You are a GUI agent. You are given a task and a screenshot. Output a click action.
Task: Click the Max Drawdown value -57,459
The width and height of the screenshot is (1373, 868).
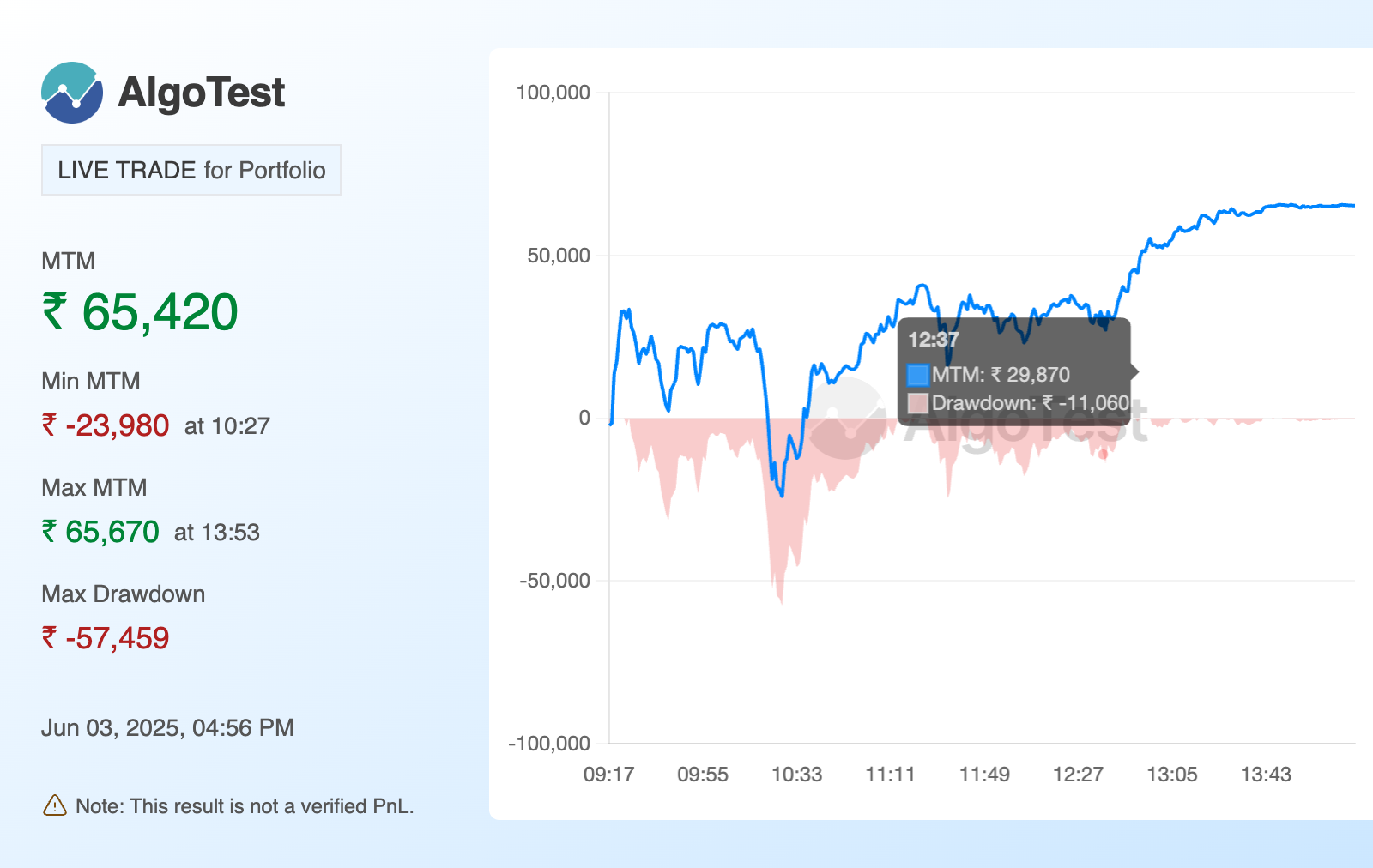coord(106,638)
